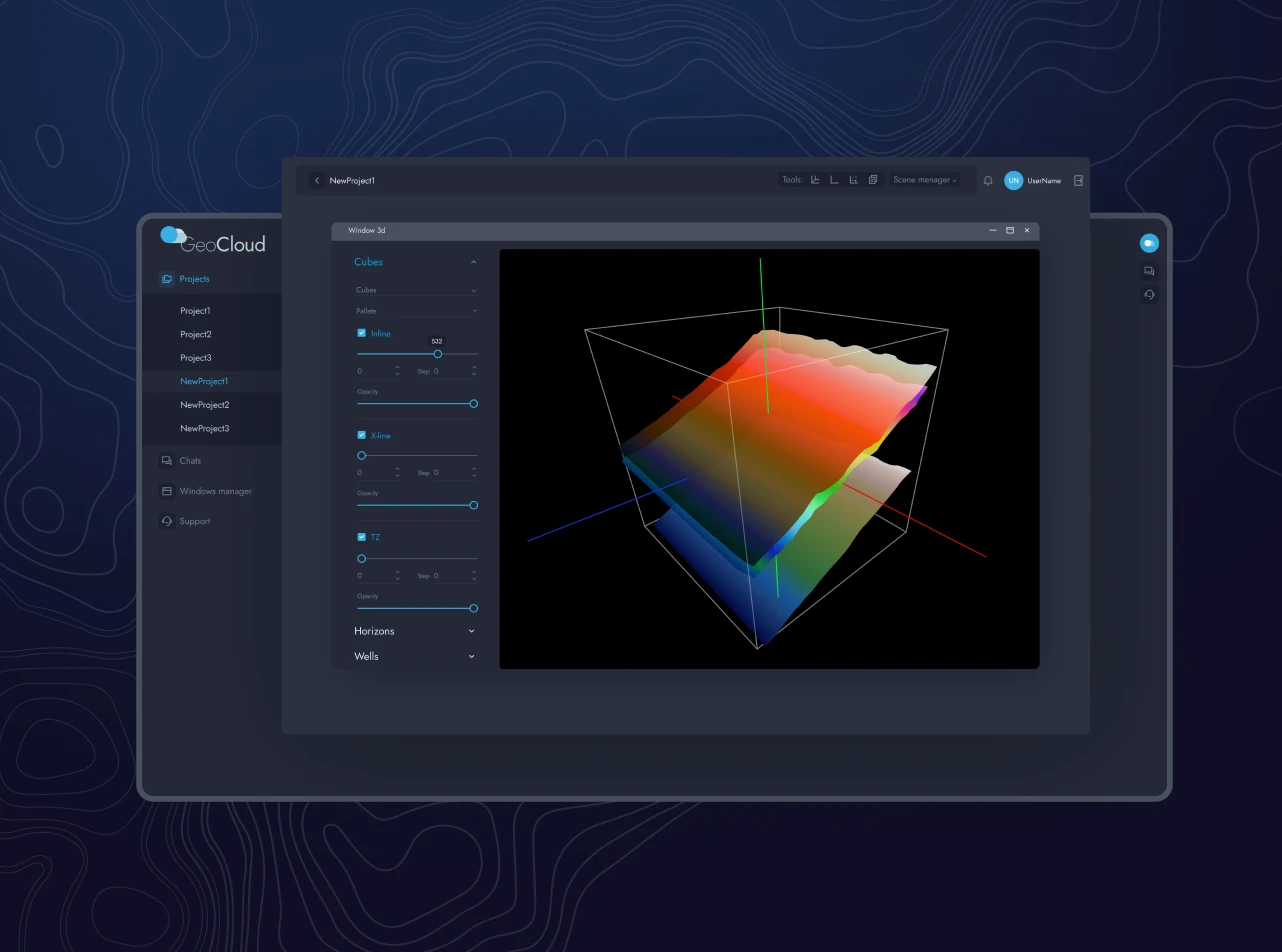Click the Windows manager icon in sidebar
This screenshot has height=952, width=1282.
166,491
